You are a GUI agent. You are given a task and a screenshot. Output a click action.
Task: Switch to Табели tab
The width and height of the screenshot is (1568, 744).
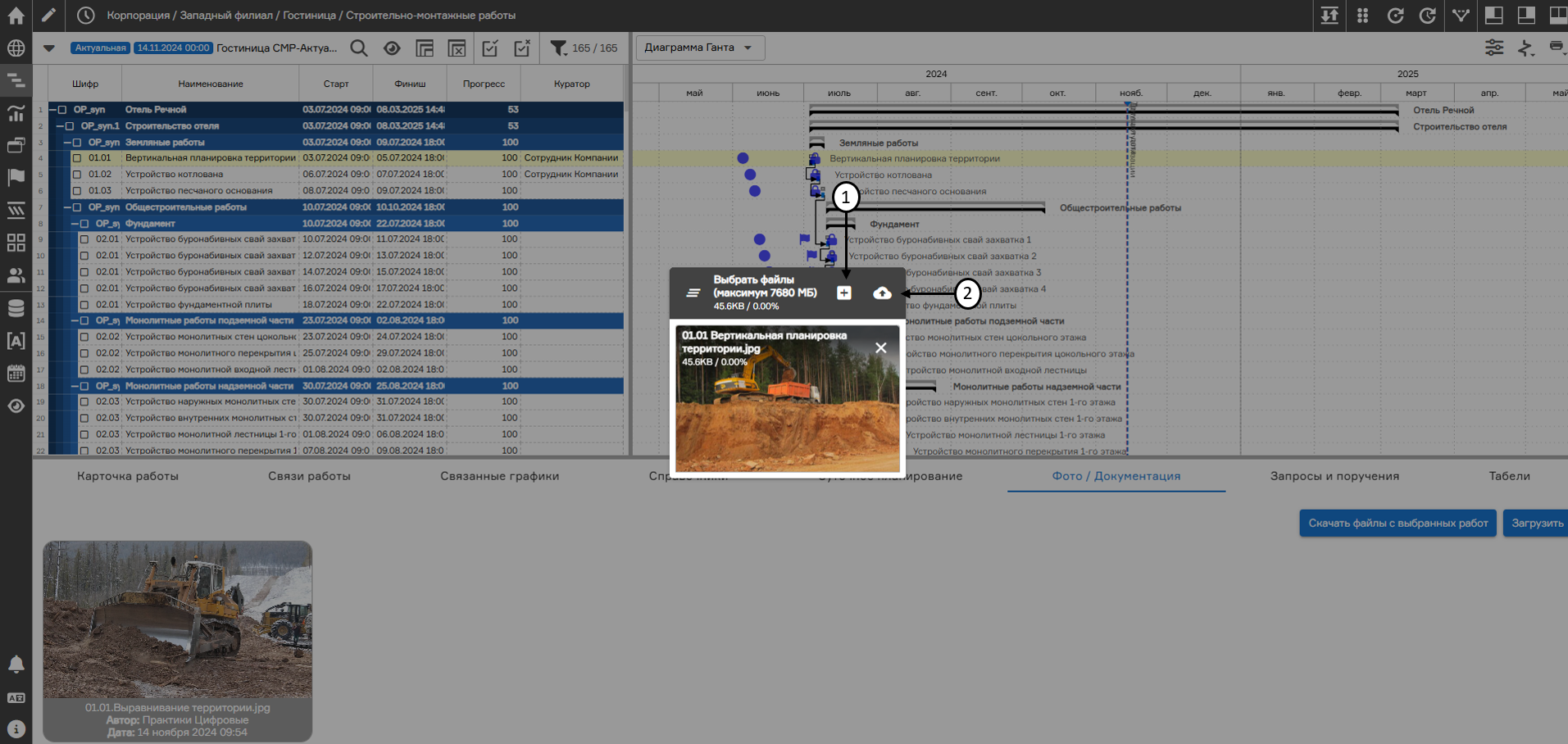click(x=1509, y=476)
